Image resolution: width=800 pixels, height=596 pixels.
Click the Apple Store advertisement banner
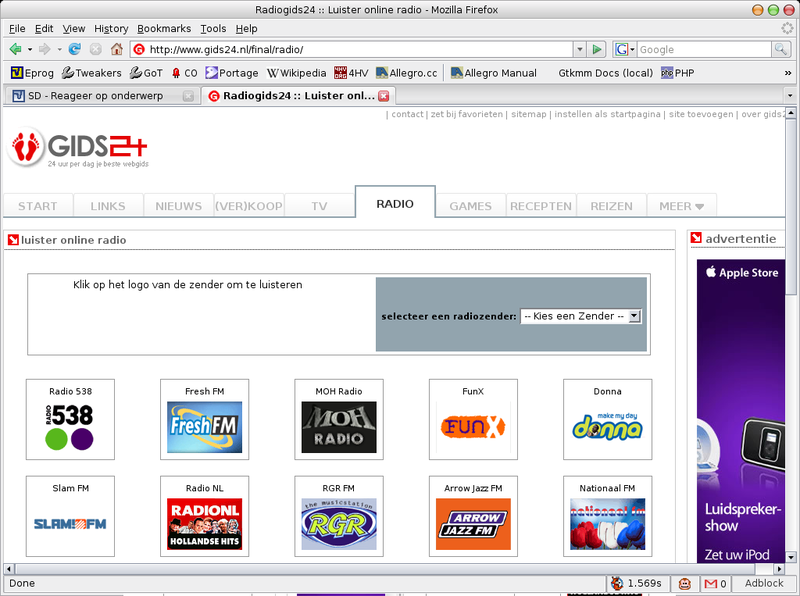pos(741,411)
